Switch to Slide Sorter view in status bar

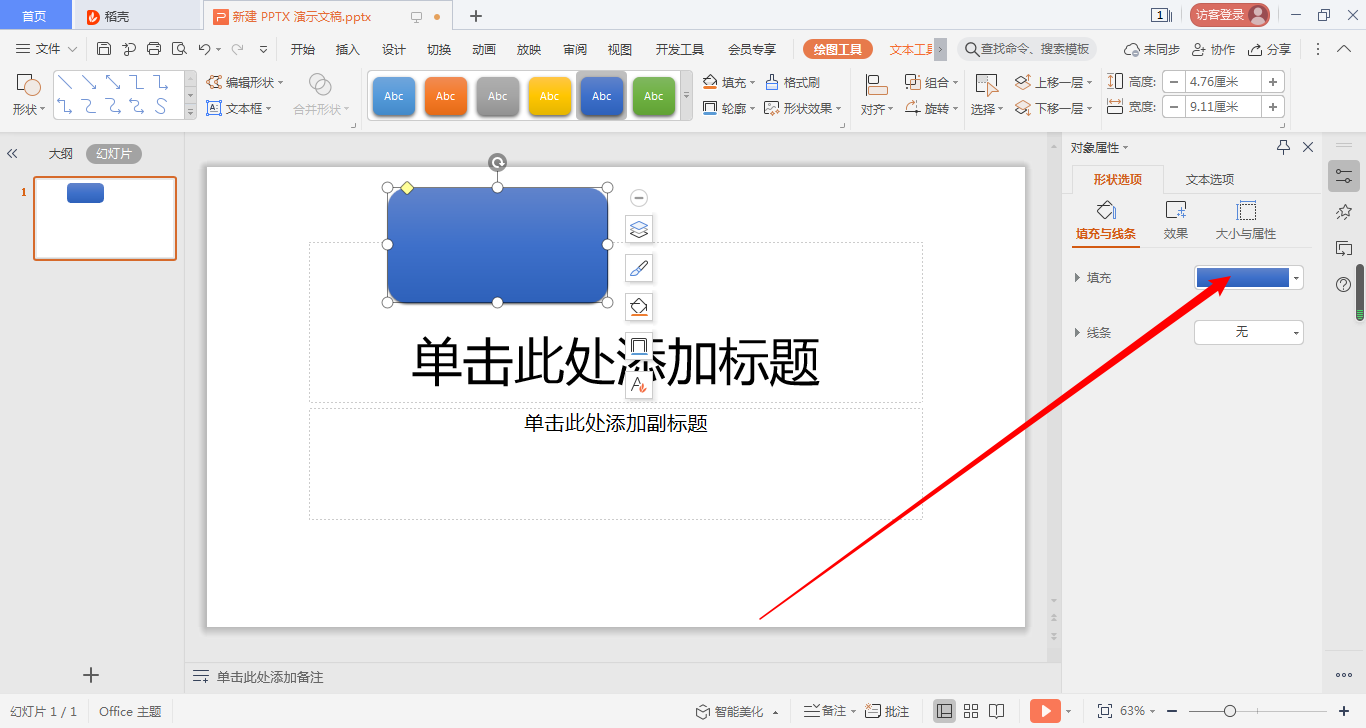click(971, 711)
